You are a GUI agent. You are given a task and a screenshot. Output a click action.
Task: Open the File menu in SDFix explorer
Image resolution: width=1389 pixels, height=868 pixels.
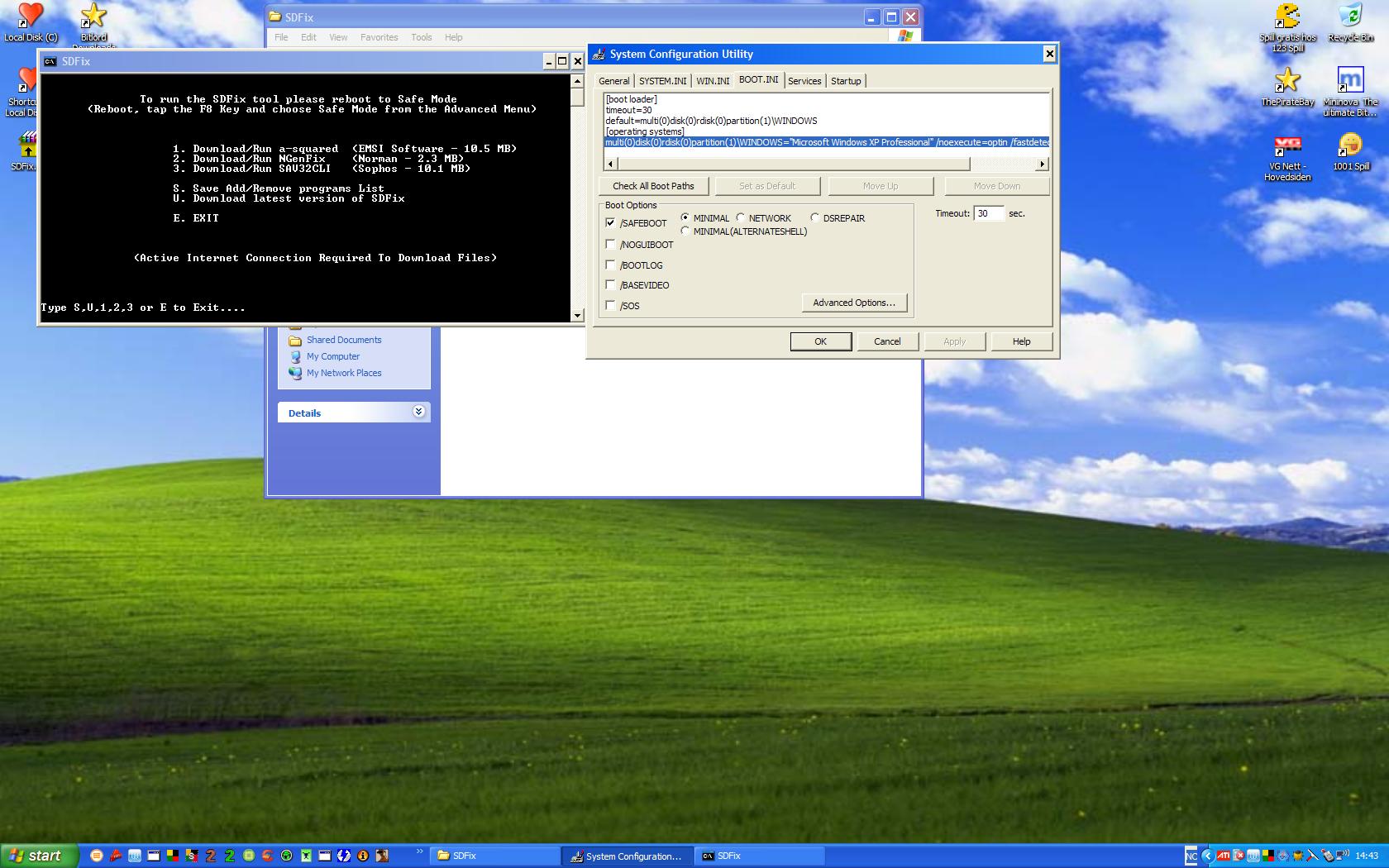(281, 37)
